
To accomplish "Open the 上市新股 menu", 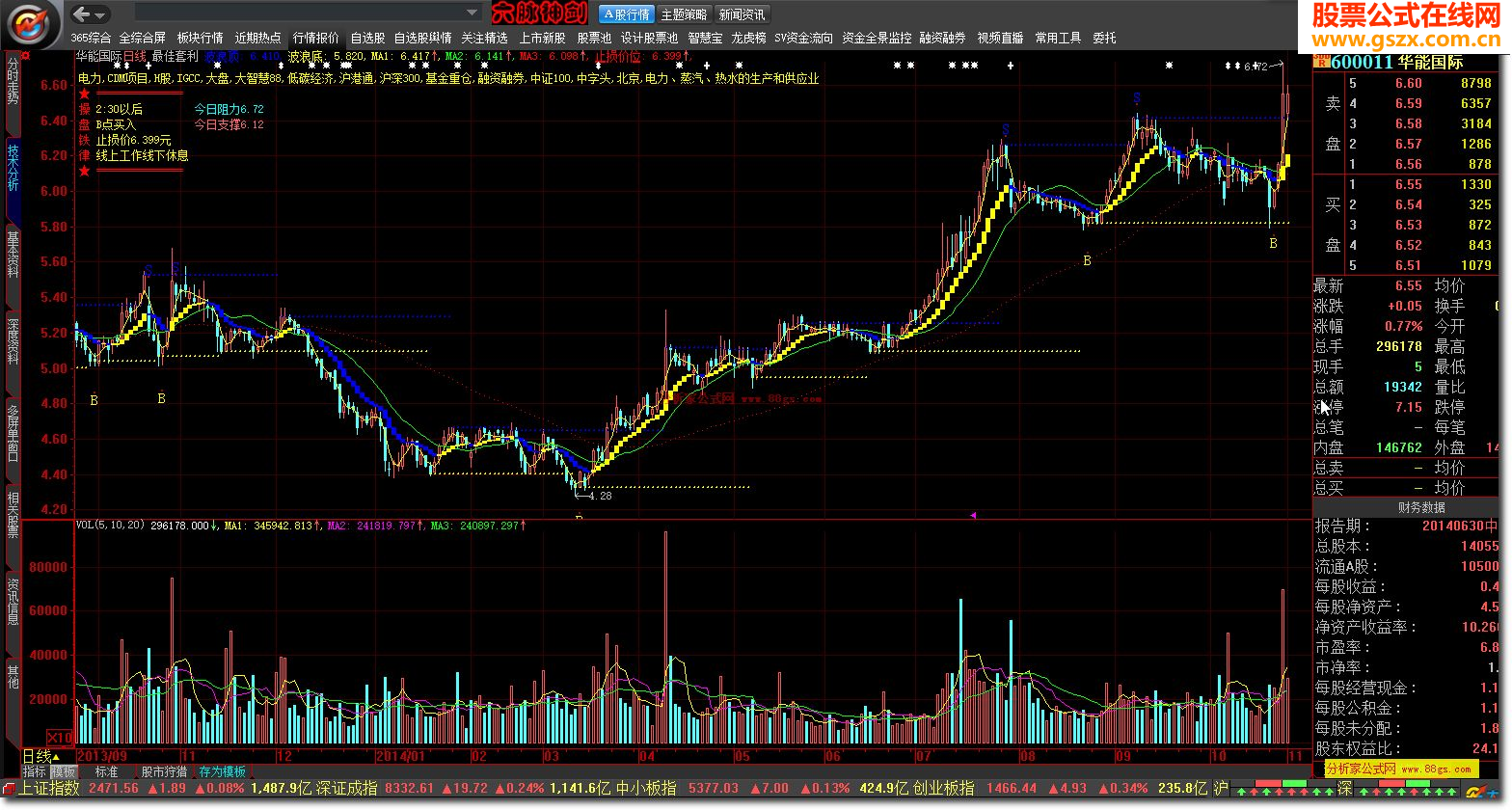I will pyautogui.click(x=542, y=38).
